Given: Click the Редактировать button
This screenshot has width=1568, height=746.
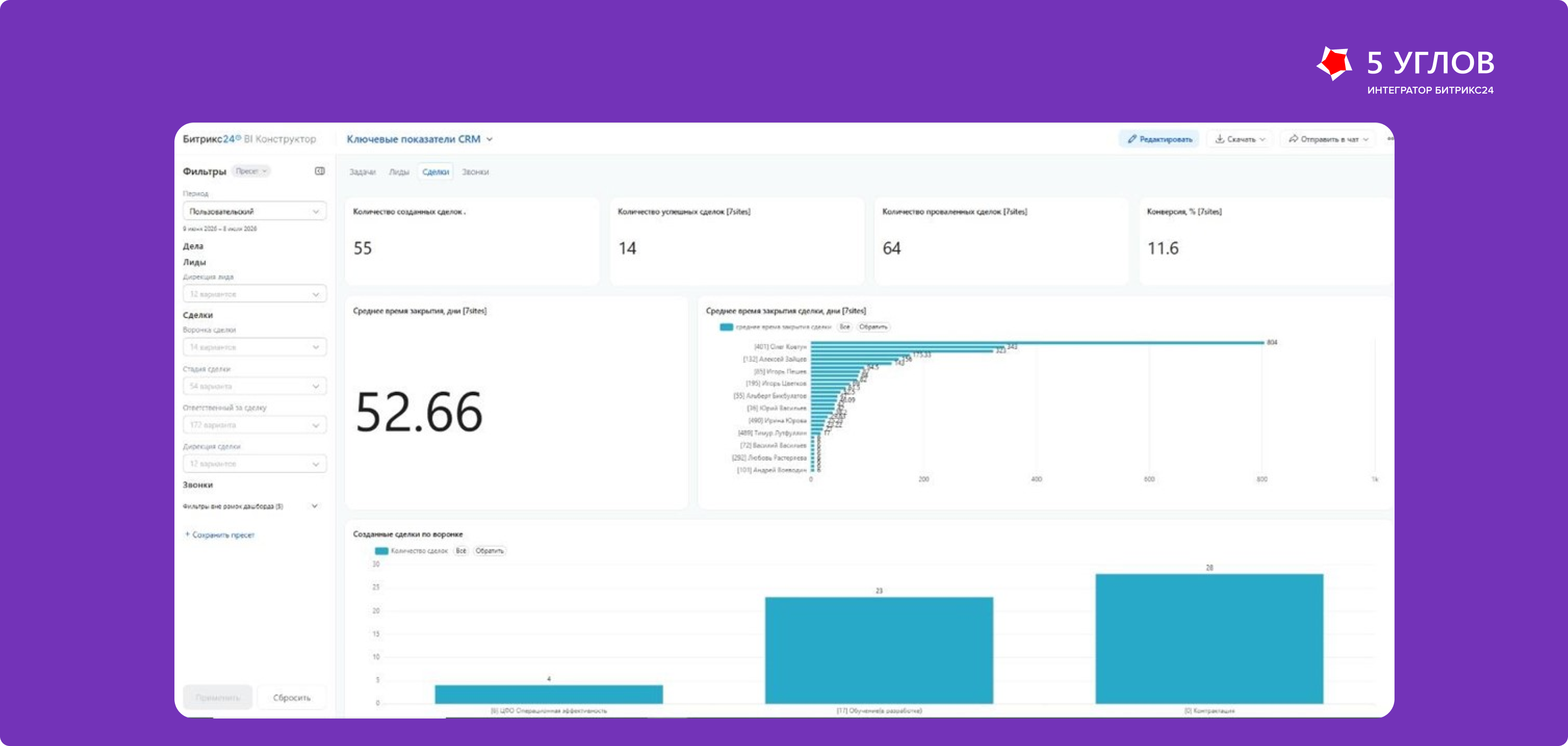Looking at the screenshot, I should tap(1159, 140).
